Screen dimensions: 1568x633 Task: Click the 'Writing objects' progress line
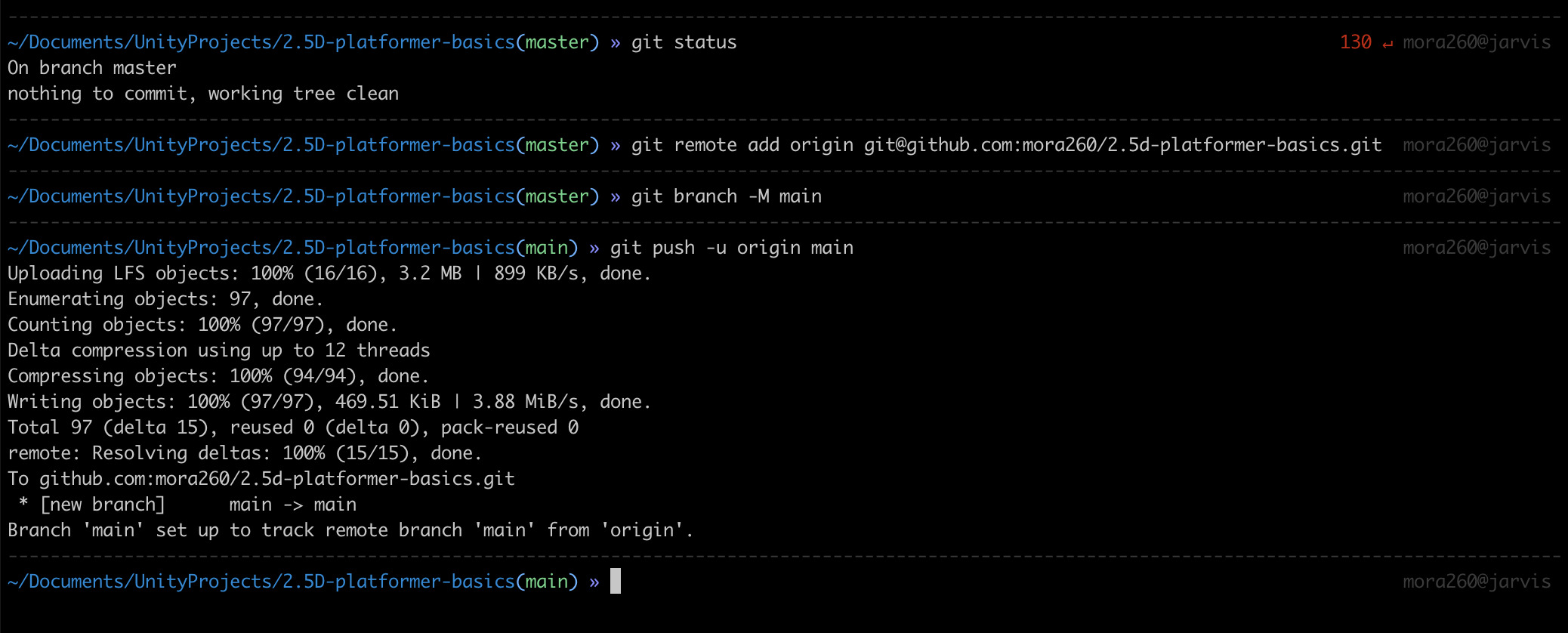(329, 402)
